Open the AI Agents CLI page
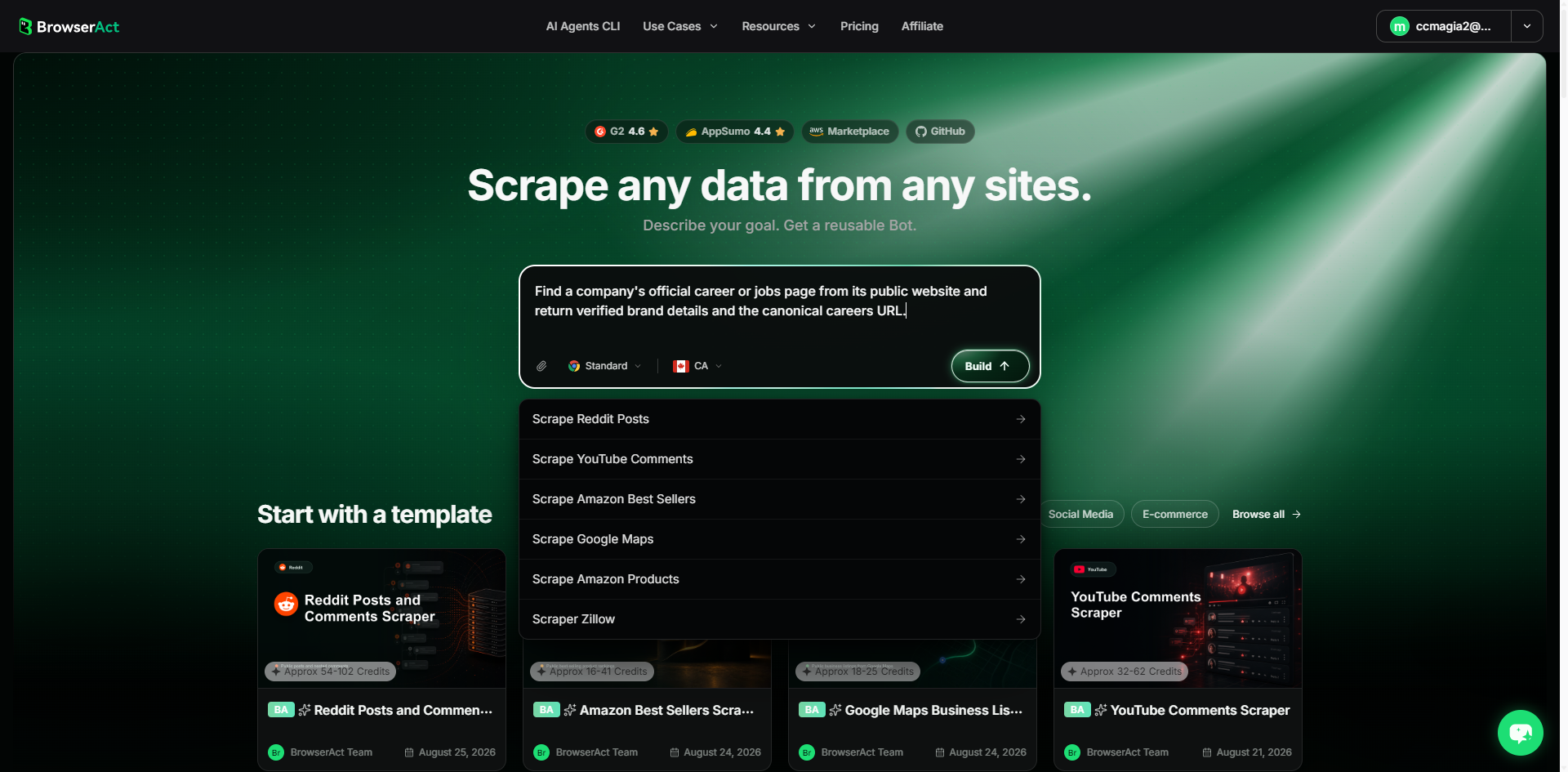The height and width of the screenshot is (772, 1568). (x=583, y=26)
